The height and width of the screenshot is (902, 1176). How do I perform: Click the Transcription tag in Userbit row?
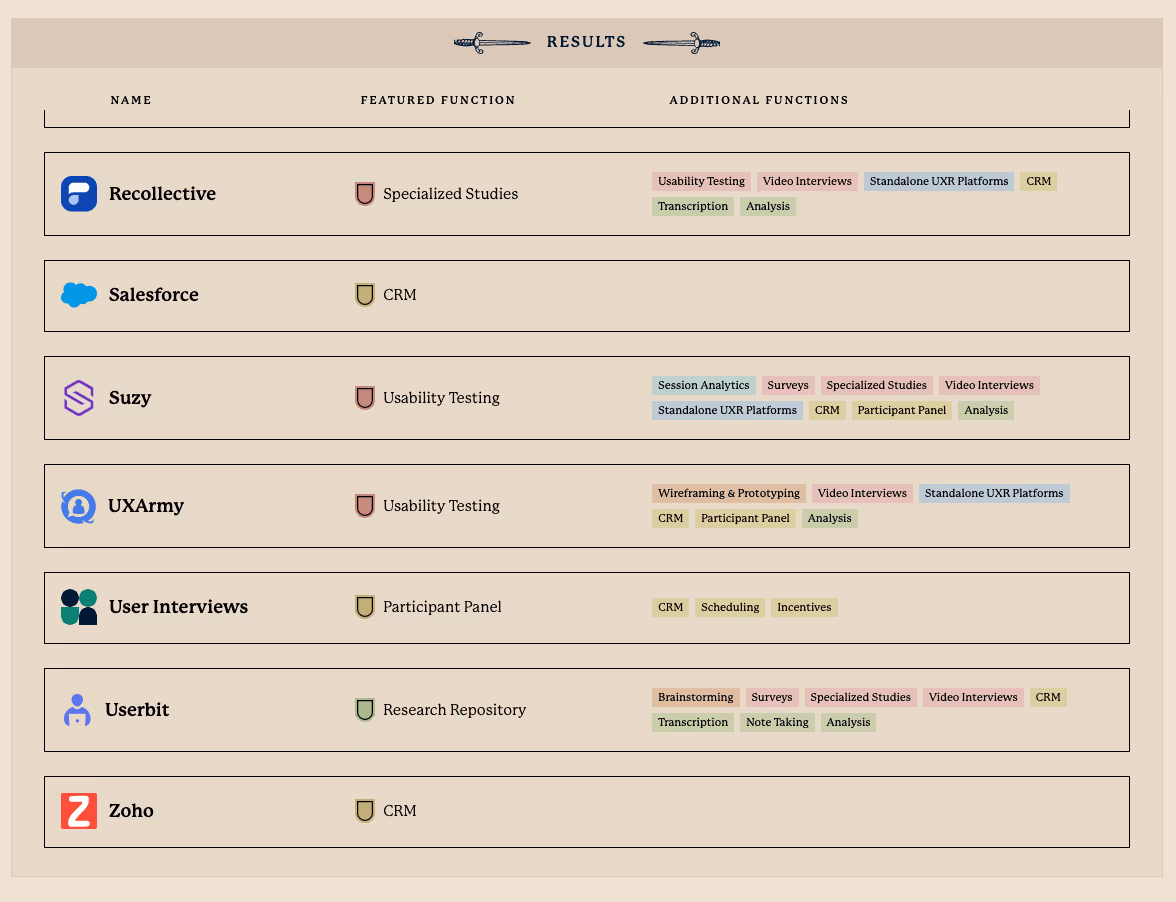(x=692, y=722)
